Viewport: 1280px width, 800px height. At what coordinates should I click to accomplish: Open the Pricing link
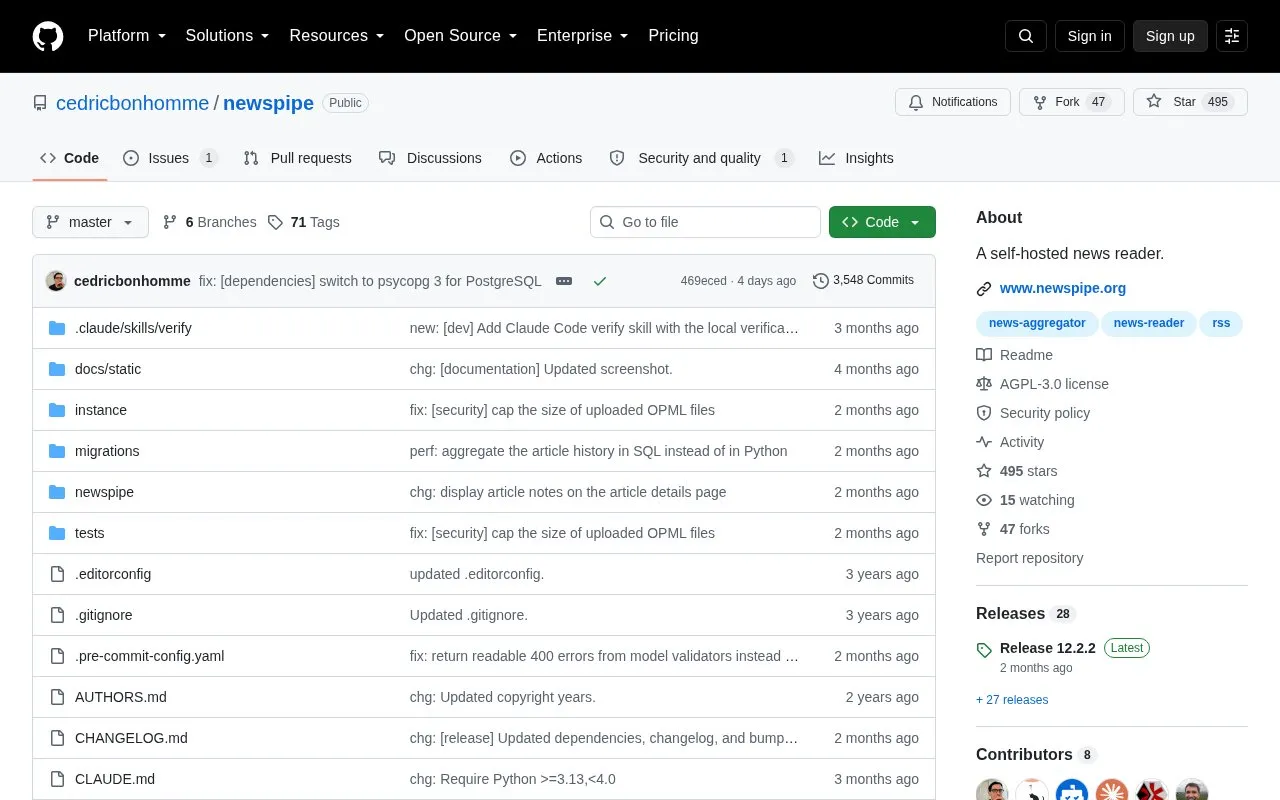tap(673, 36)
